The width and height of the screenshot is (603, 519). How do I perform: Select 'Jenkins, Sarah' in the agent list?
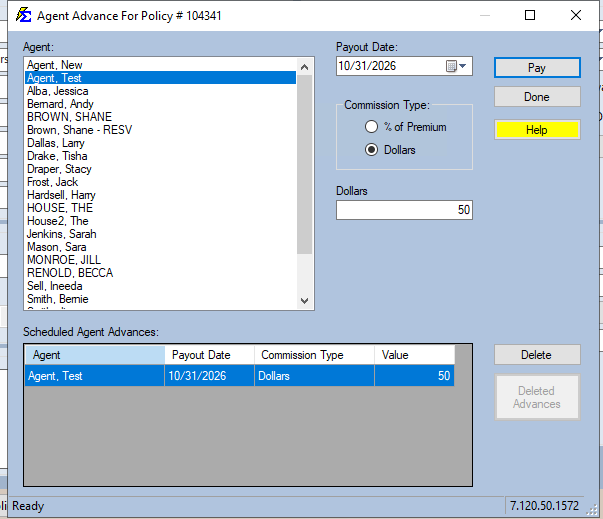(x=160, y=234)
